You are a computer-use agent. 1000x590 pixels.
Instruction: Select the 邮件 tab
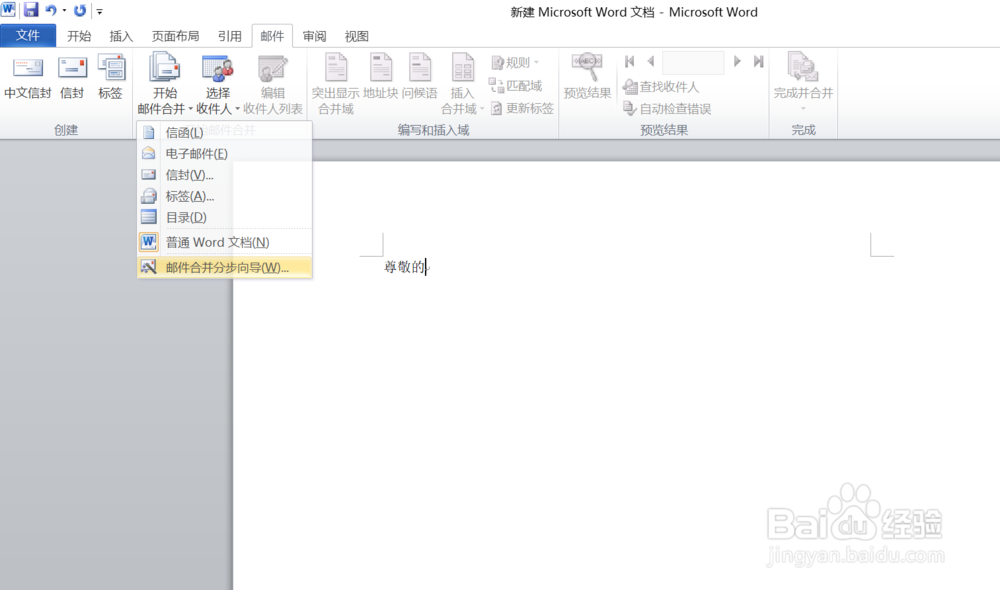pyautogui.click(x=272, y=36)
